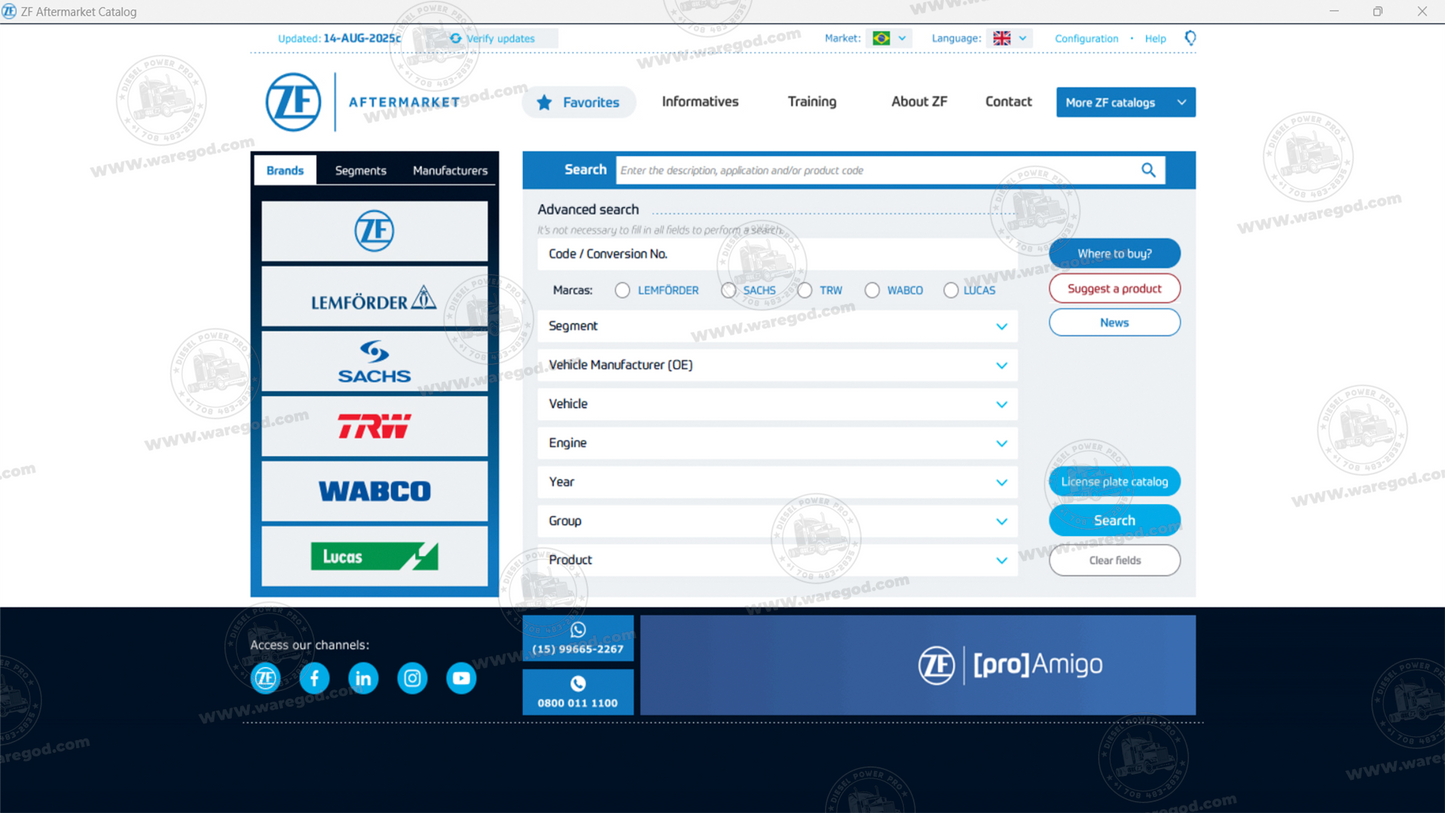1445x813 pixels.
Task: Select the WABCO radio button
Action: click(x=872, y=290)
